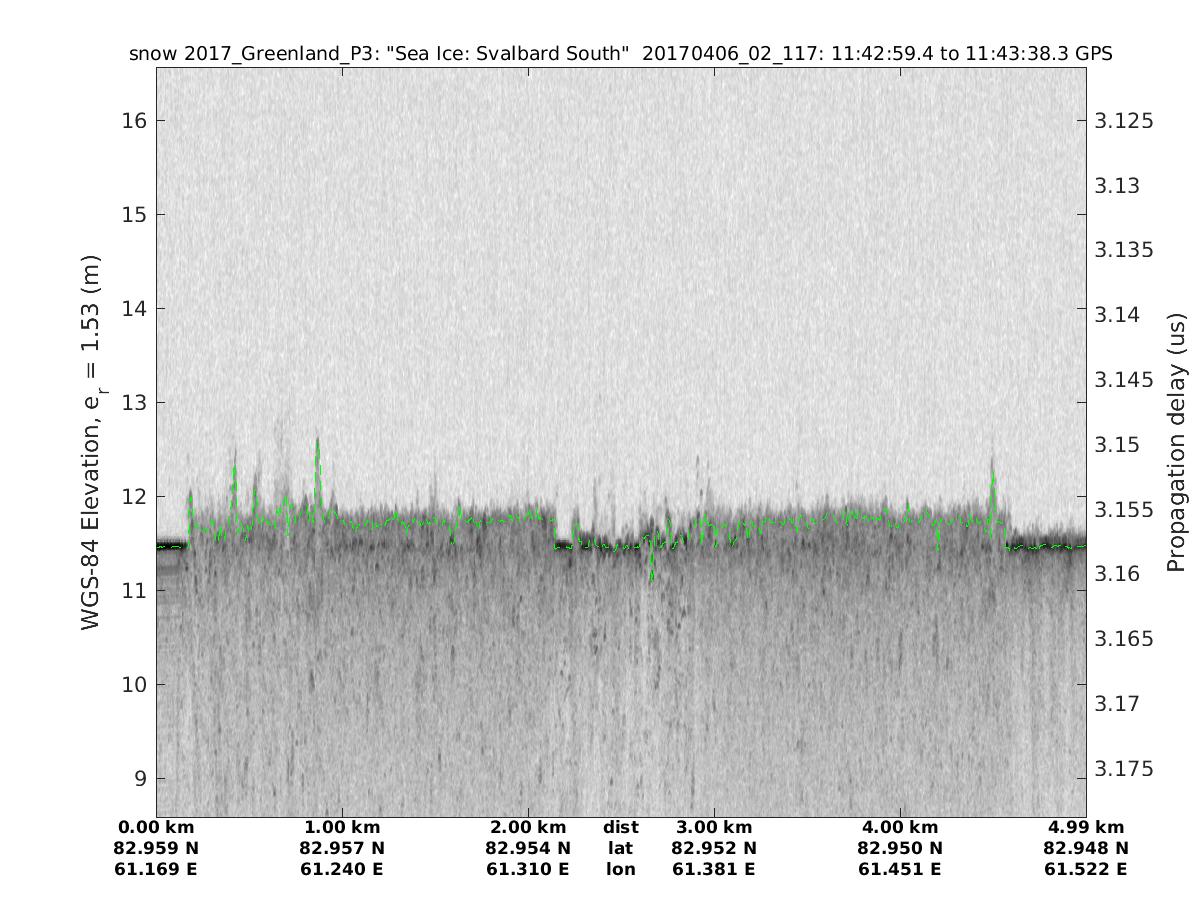
Task: Click the 1.00 km distance label
Action: (x=342, y=827)
